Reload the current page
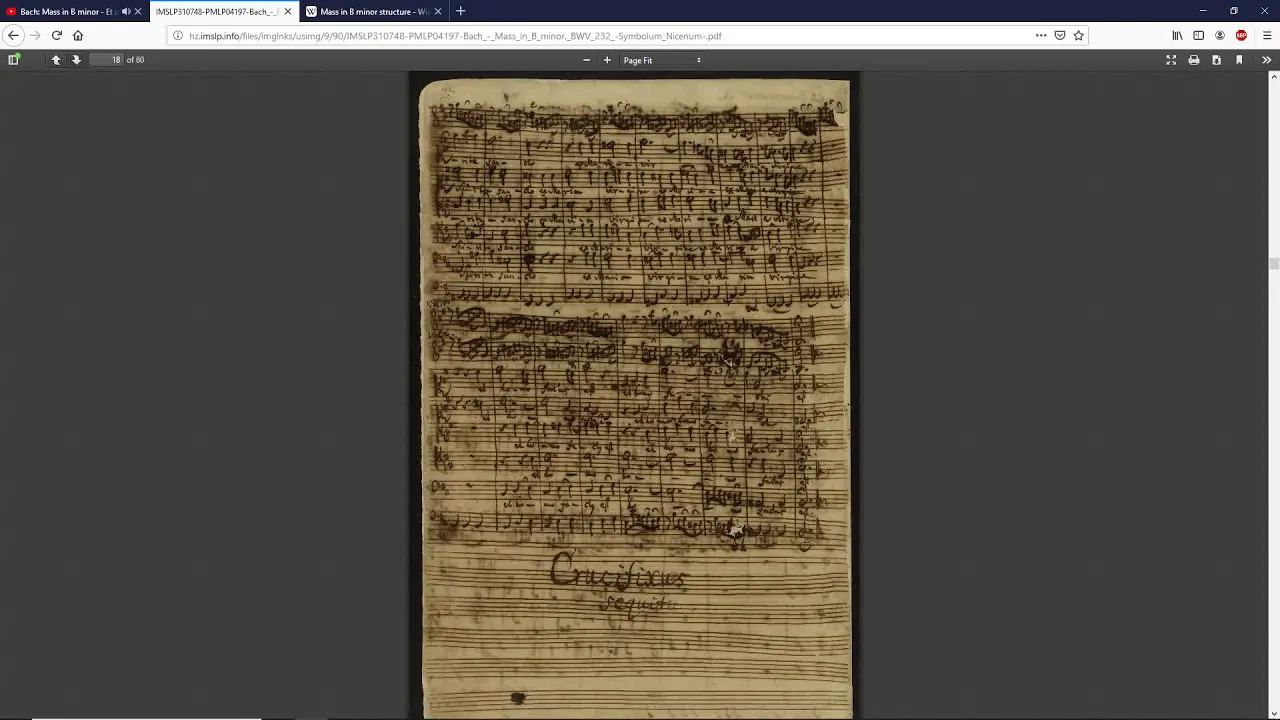This screenshot has height=720, width=1280. [x=57, y=35]
